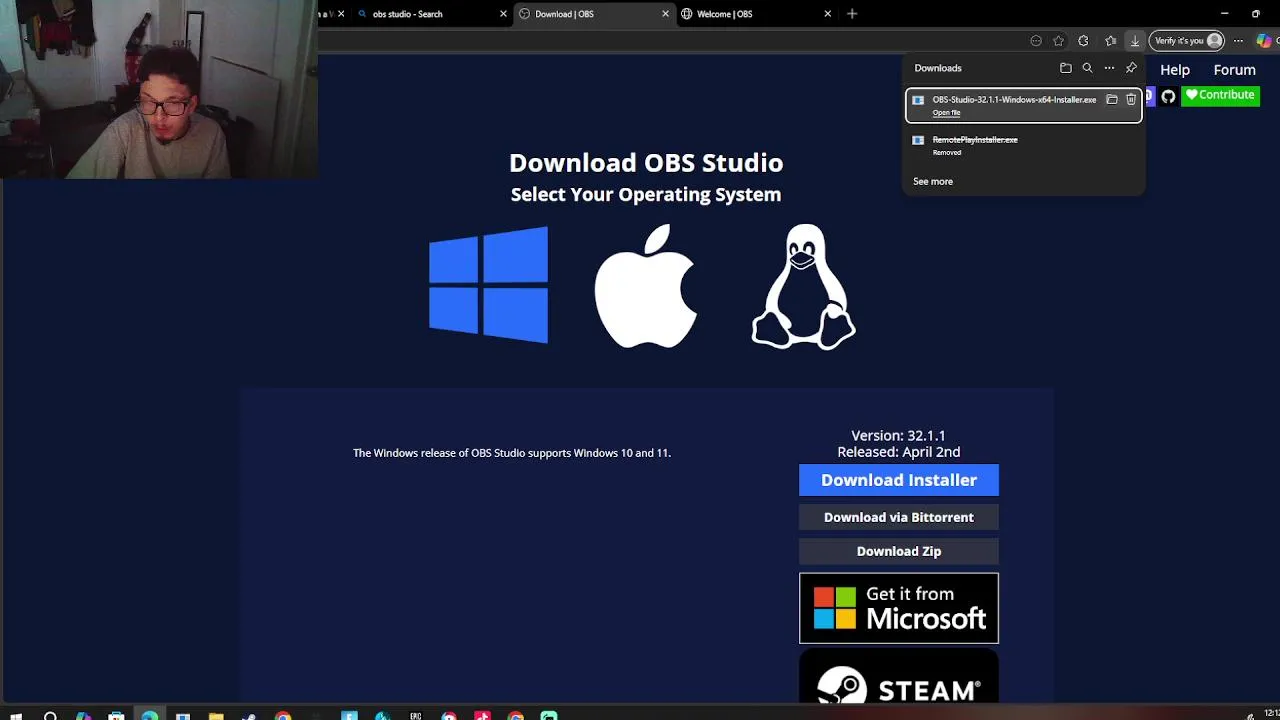Open browser Favorites list icon
Screen dimensions: 1280x720
1111,41
